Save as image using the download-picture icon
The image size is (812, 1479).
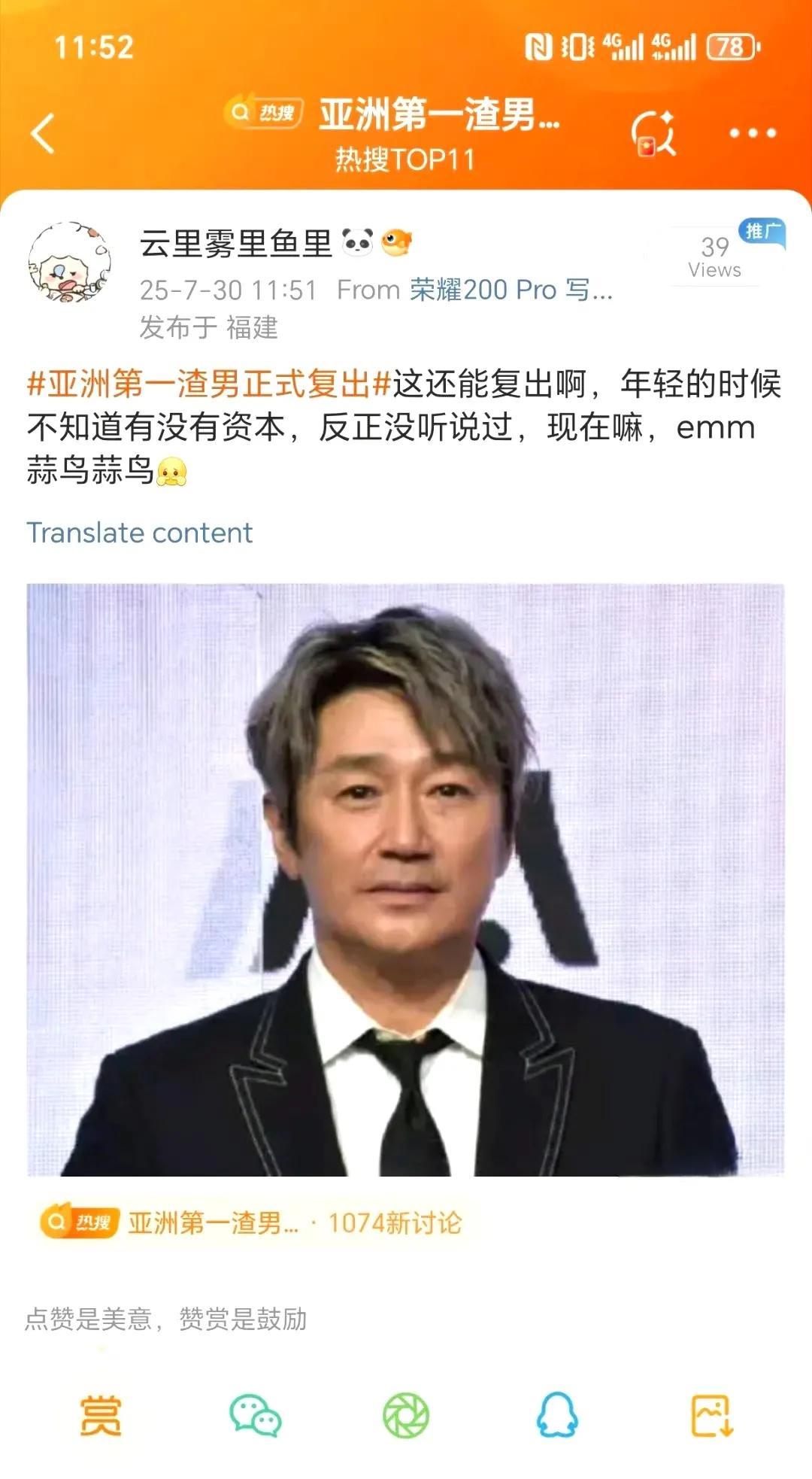point(711,1415)
